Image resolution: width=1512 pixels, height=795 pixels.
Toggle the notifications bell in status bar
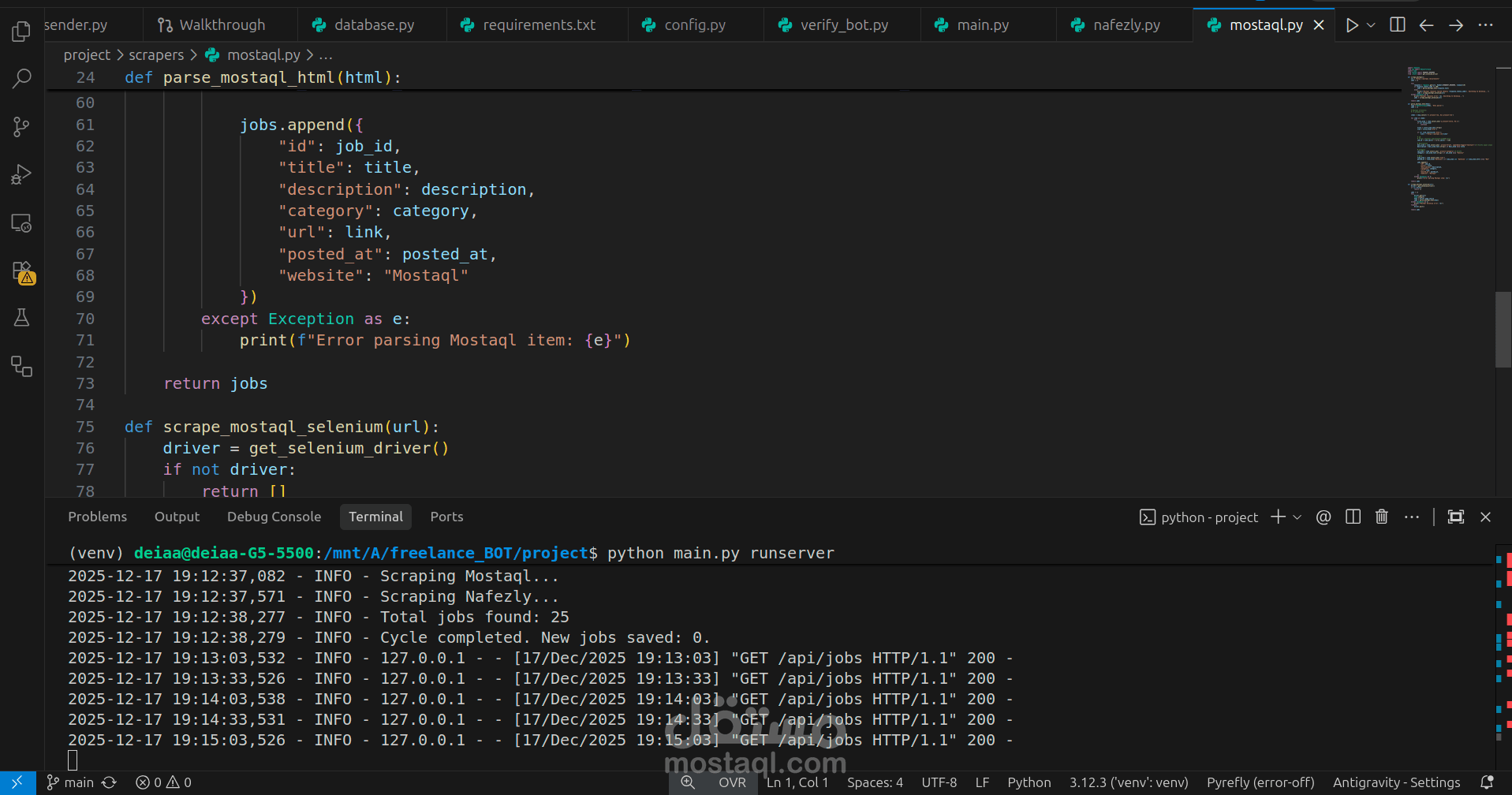click(x=1487, y=782)
